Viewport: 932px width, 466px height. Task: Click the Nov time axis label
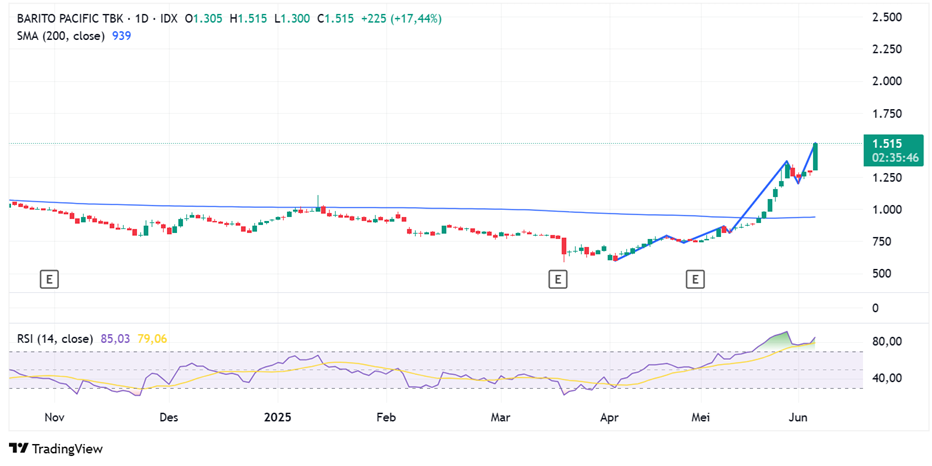[54, 418]
